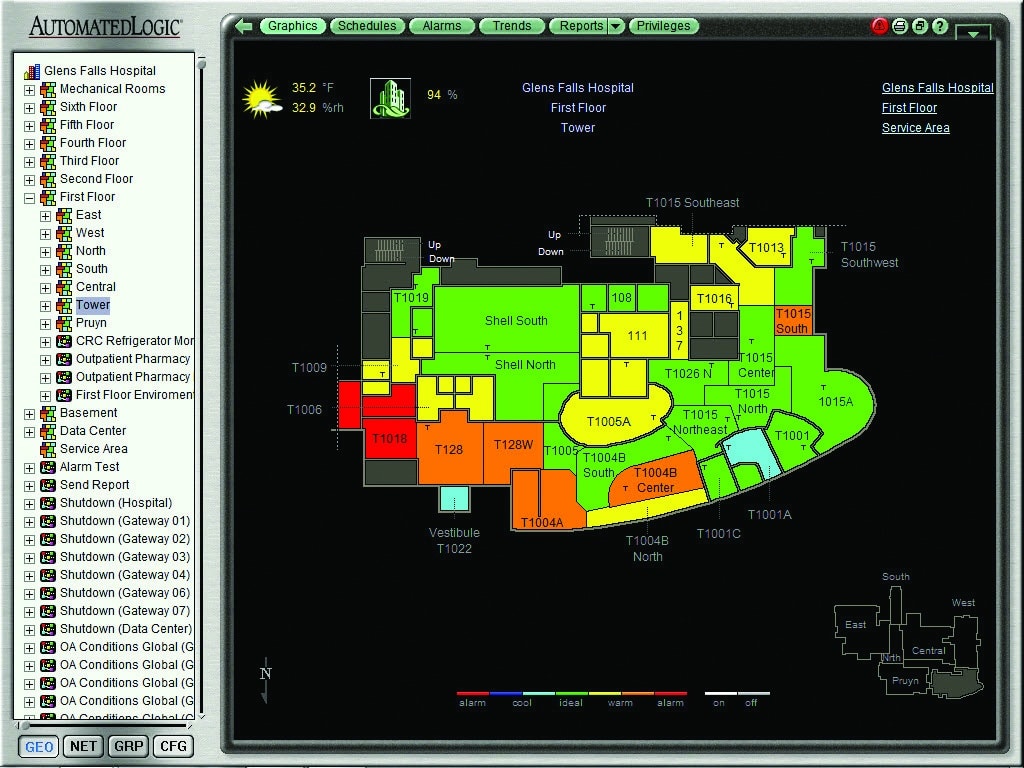Click the Mechanical Rooms area icon
Viewport: 1024px width, 768px height.
point(48,89)
